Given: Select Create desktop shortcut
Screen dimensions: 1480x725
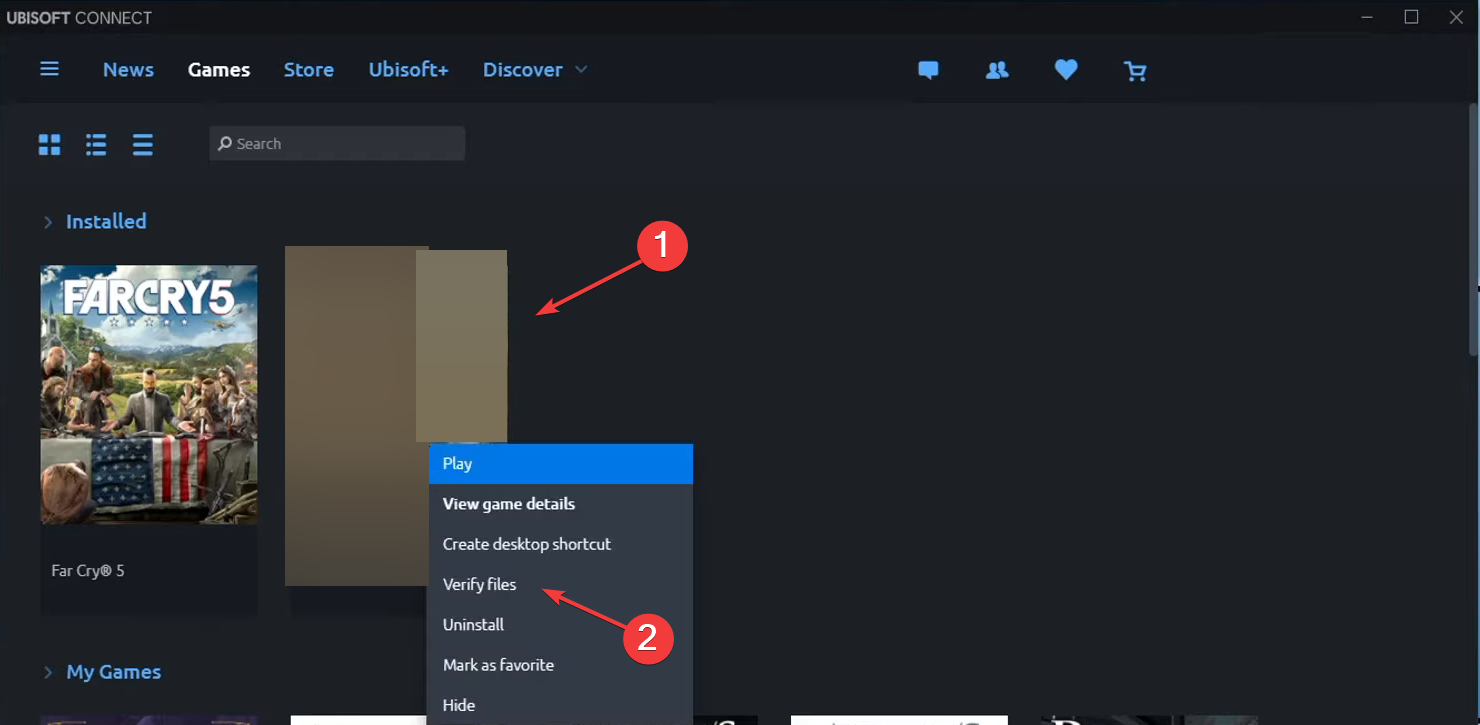Looking at the screenshot, I should pos(560,544).
